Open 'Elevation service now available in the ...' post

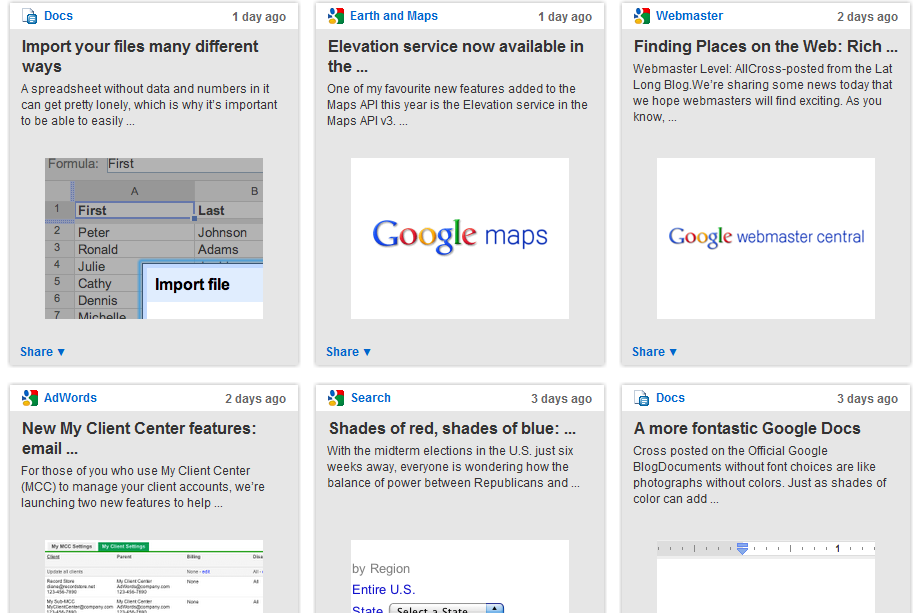tap(456, 56)
